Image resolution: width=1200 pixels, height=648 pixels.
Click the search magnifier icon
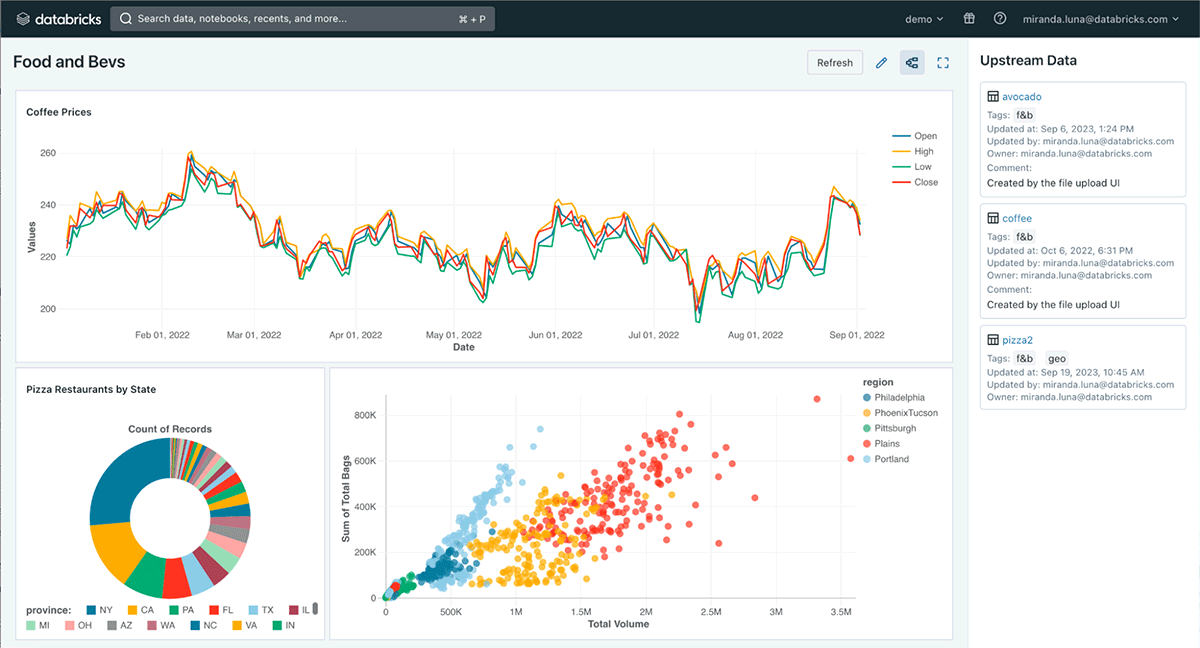click(127, 19)
